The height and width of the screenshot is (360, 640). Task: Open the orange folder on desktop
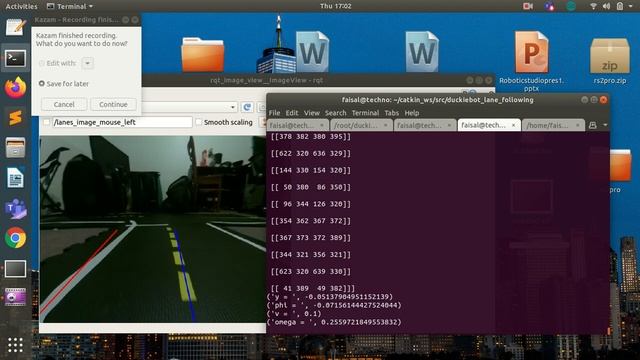202,54
